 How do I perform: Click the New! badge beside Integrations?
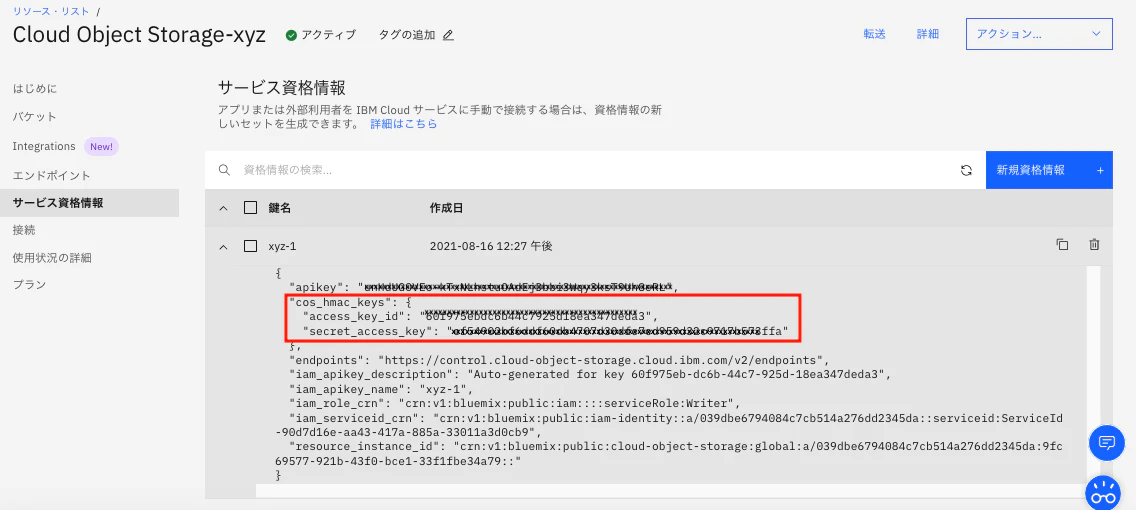[101, 146]
